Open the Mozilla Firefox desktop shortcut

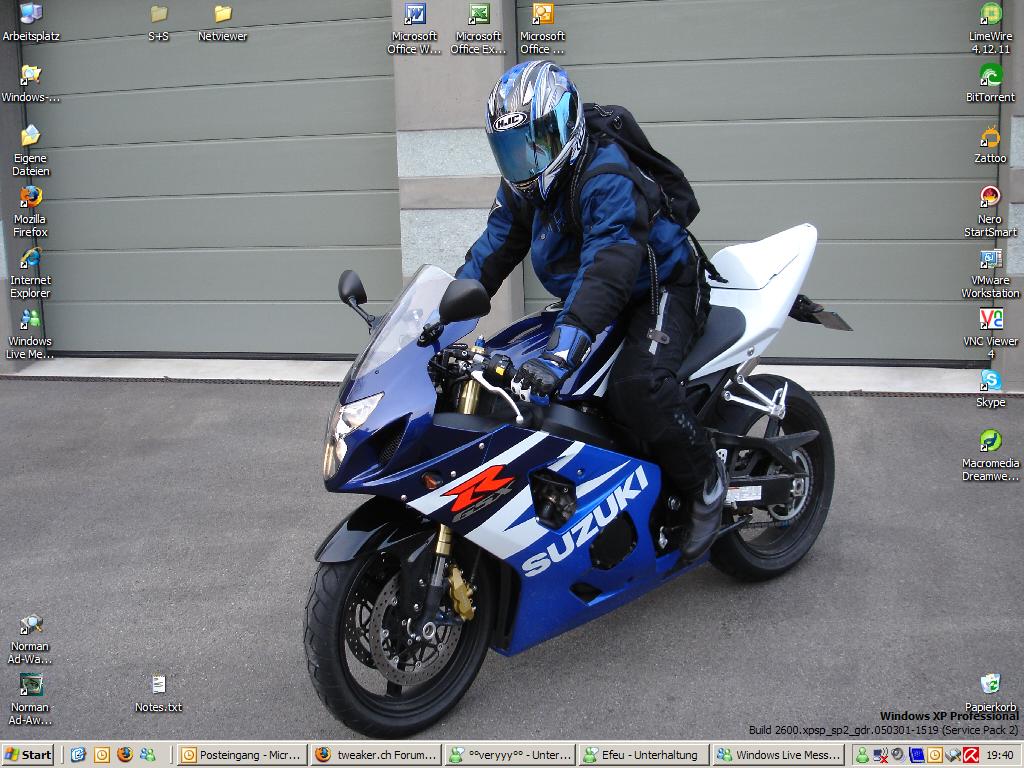(30, 197)
